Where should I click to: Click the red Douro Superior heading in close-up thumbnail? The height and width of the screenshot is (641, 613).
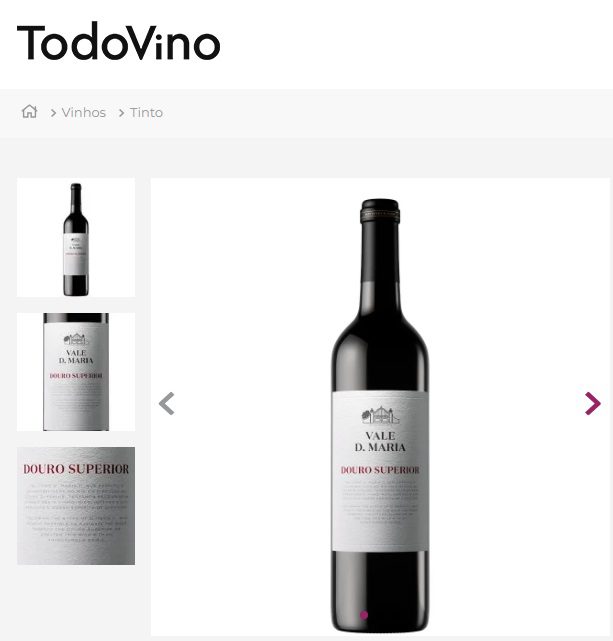coord(76,469)
